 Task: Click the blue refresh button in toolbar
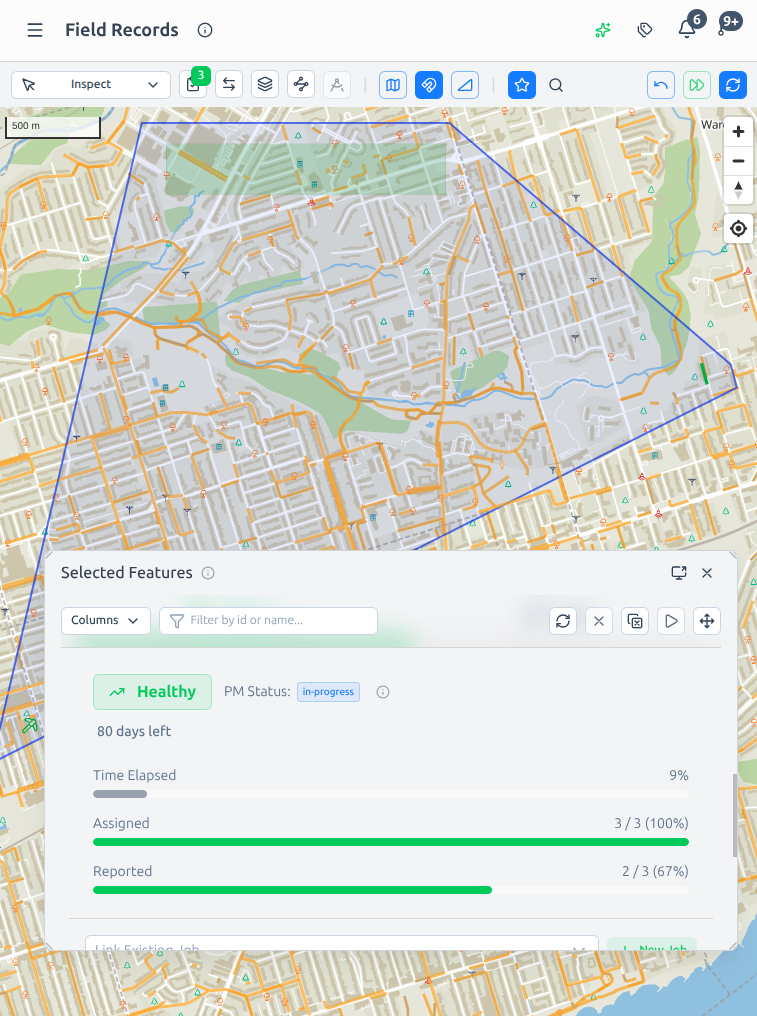733,85
